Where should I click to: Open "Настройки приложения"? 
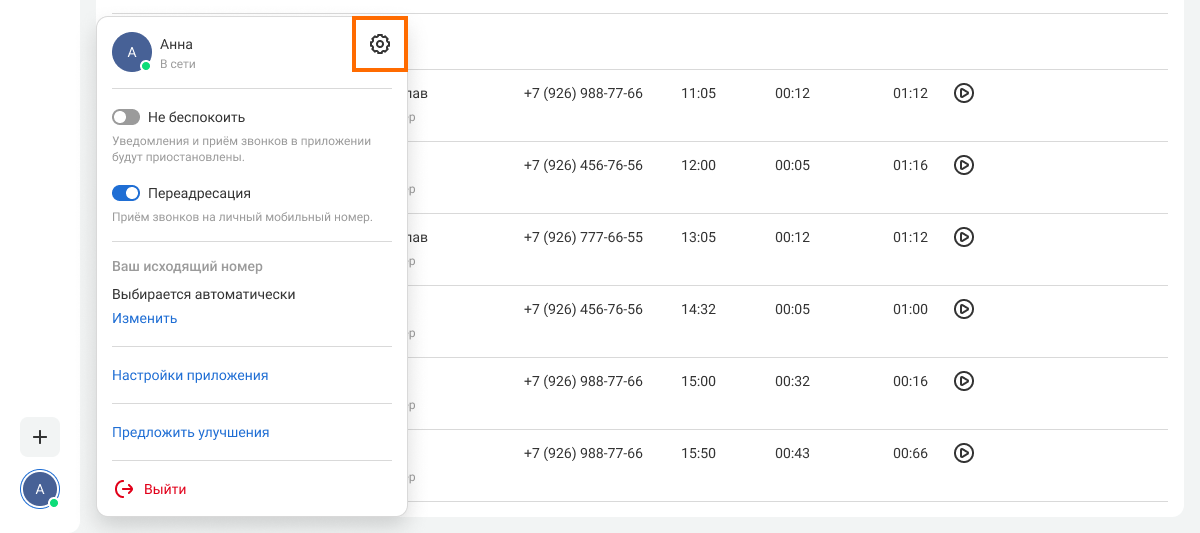pos(190,375)
